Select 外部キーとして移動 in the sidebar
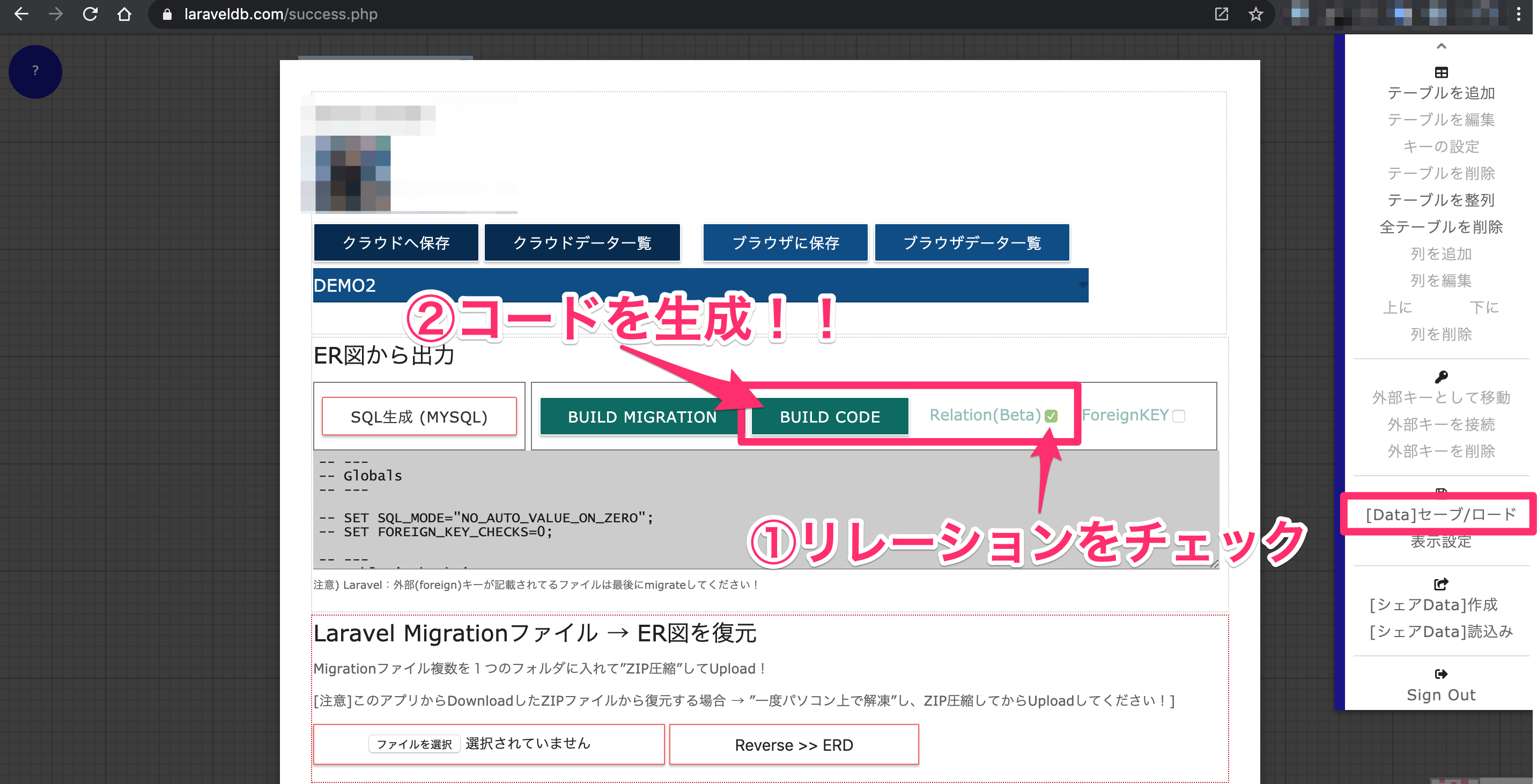The height and width of the screenshot is (784, 1537). 1441,398
